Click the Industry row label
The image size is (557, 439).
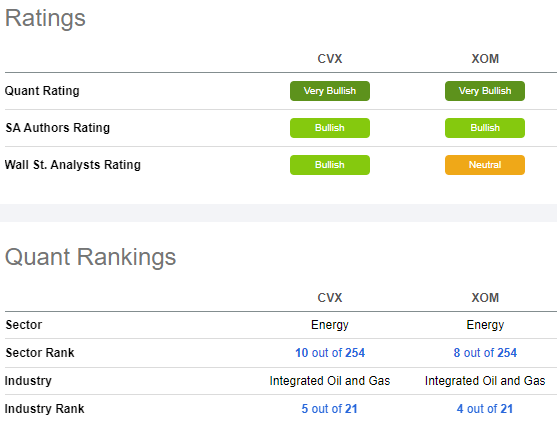pos(28,381)
